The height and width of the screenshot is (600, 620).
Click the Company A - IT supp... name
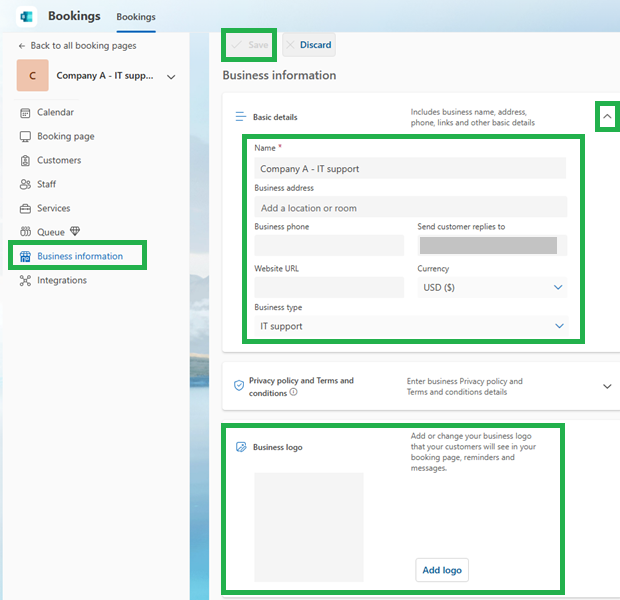pyautogui.click(x=105, y=76)
